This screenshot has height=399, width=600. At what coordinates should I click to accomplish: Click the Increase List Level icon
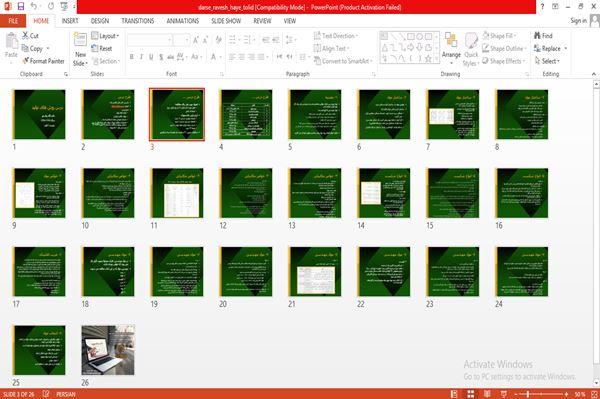point(276,40)
